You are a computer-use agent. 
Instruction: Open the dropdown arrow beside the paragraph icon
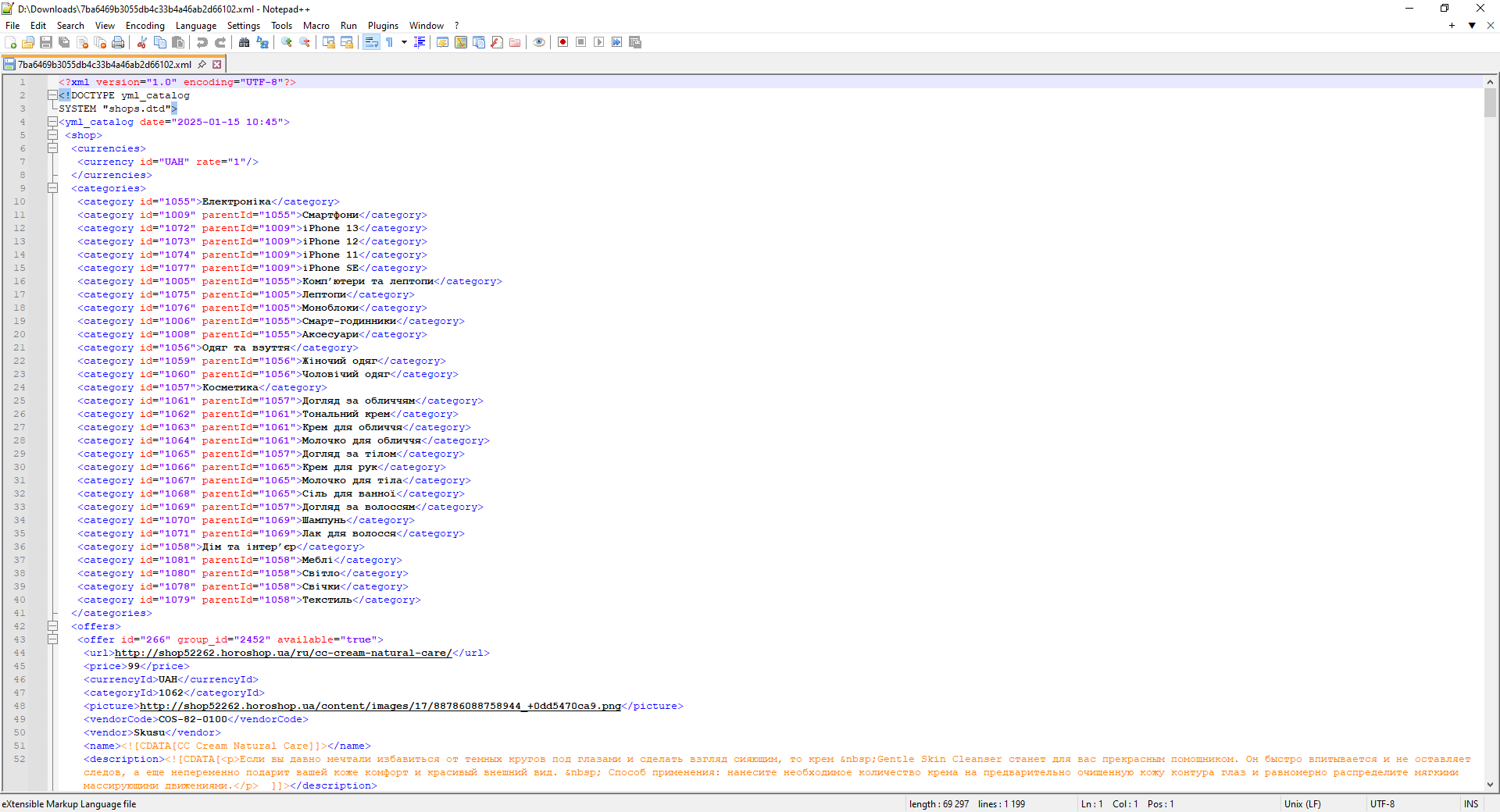click(x=404, y=42)
